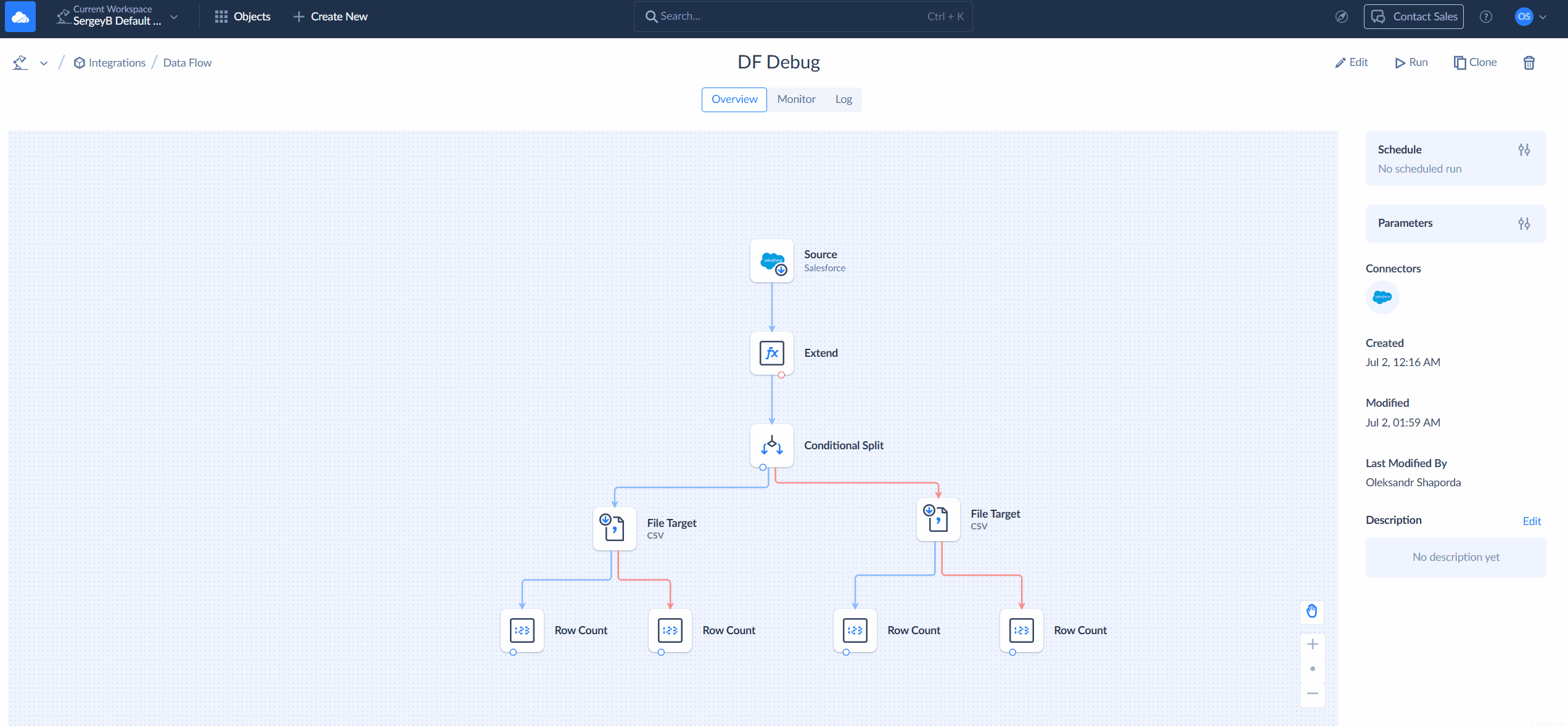This screenshot has width=1568, height=726.
Task: Click the right File Target CSV node
Action: (938, 520)
